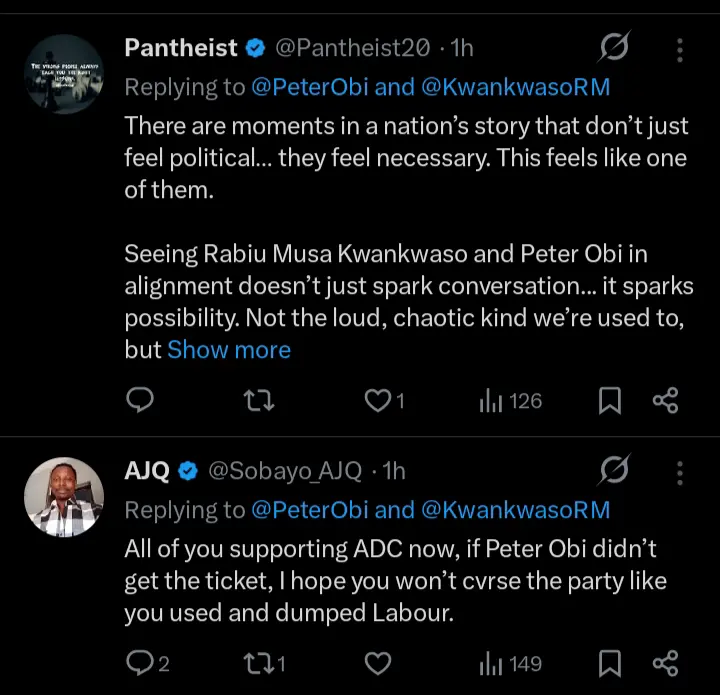This screenshot has width=720, height=695.
Task: Retweet AJQ's post
Action: [x=259, y=663]
